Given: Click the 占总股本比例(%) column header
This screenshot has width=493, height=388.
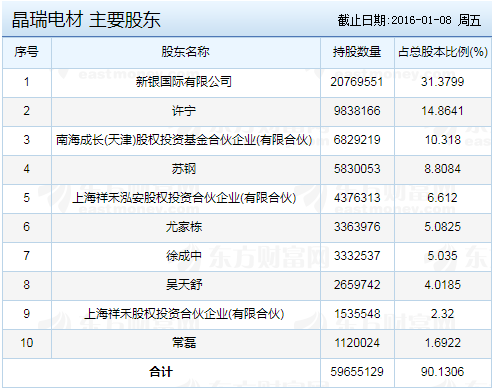Looking at the screenshot, I should [x=443, y=52].
